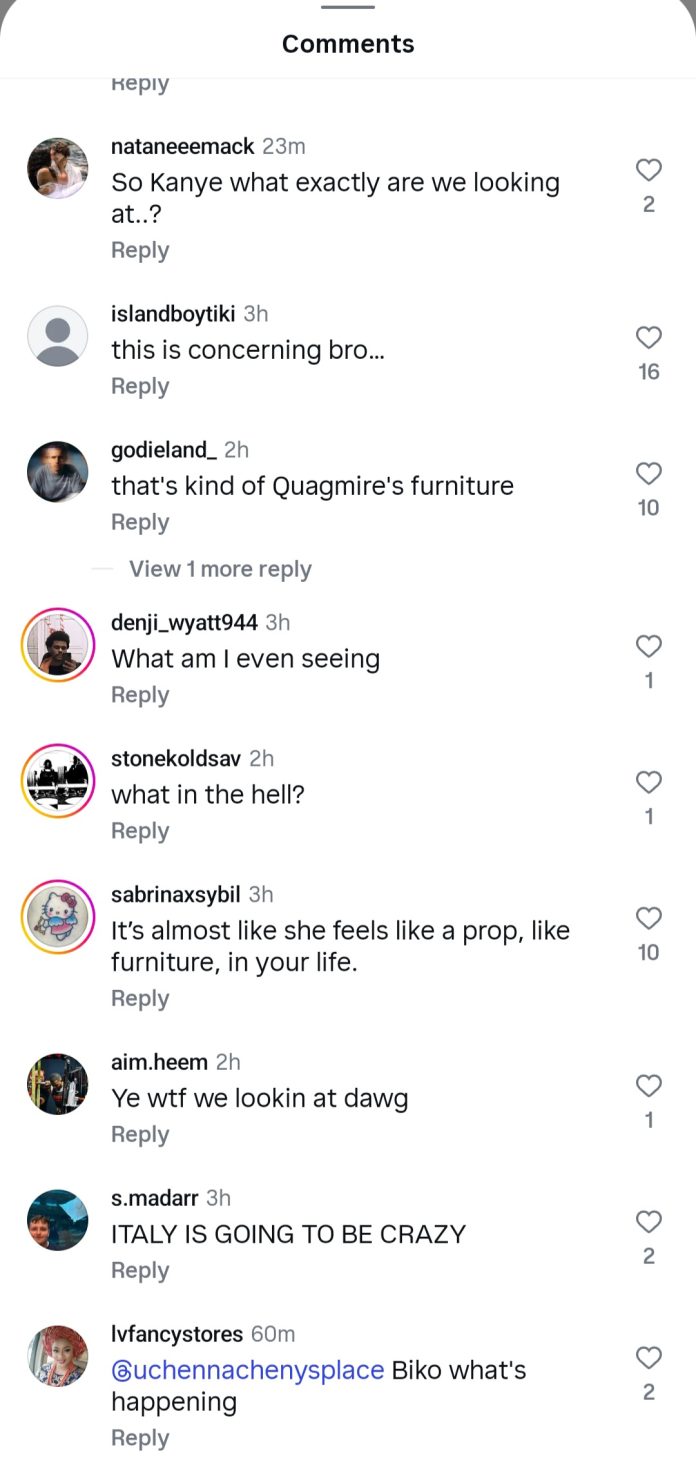Screen dimensions: 696x1465
Task: Open stonekoldsav's profile picture story
Action: click(58, 781)
